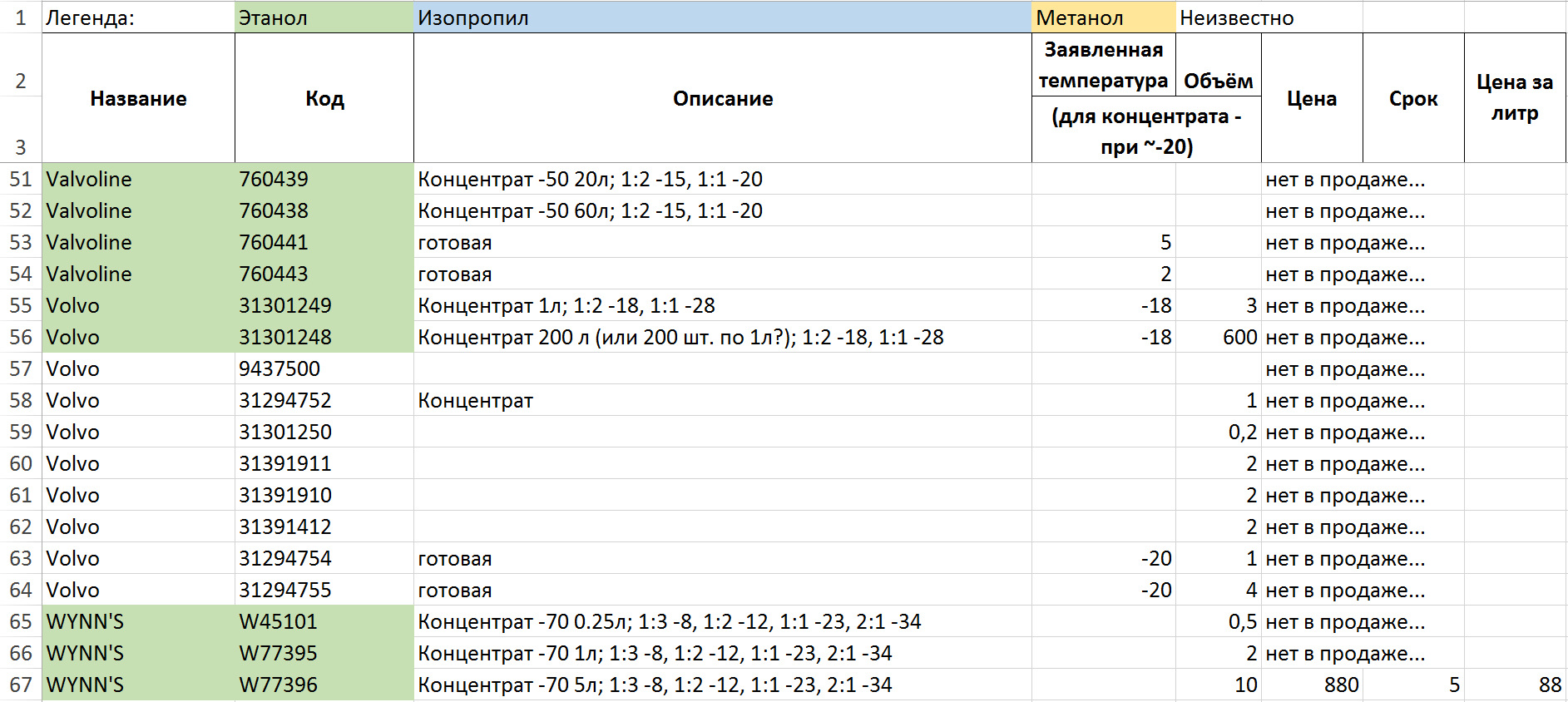Click the green "Этанол" legend cell
The width and height of the screenshot is (1568, 702).
324,17
